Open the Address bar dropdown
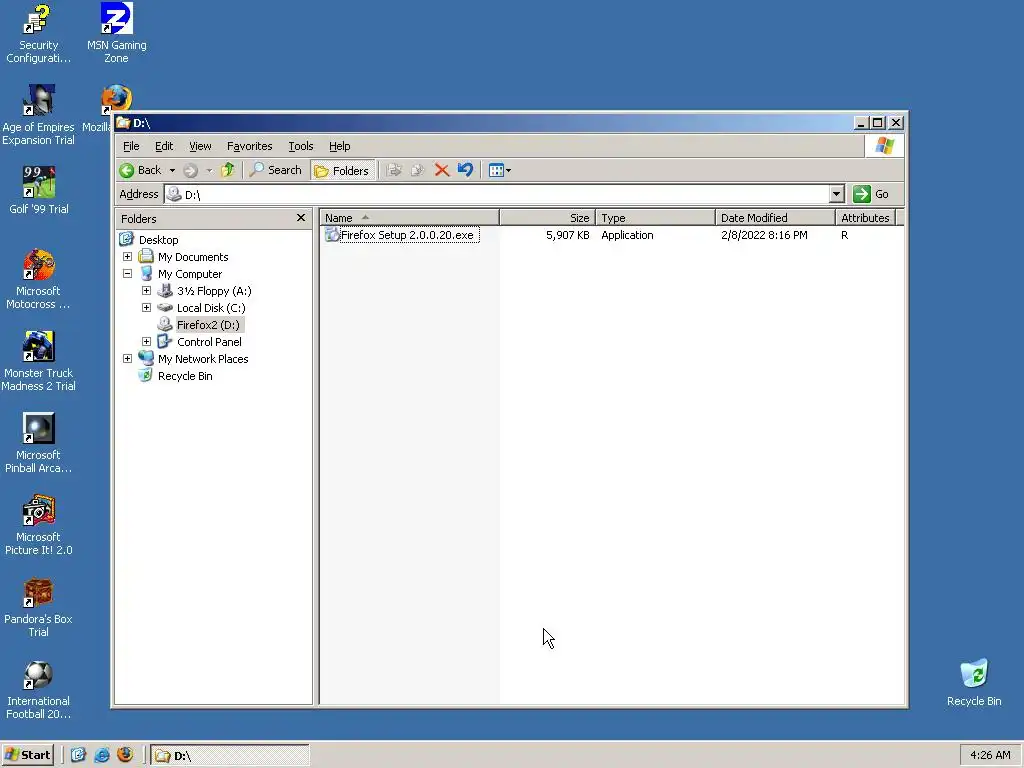The height and width of the screenshot is (768, 1024). pos(837,194)
